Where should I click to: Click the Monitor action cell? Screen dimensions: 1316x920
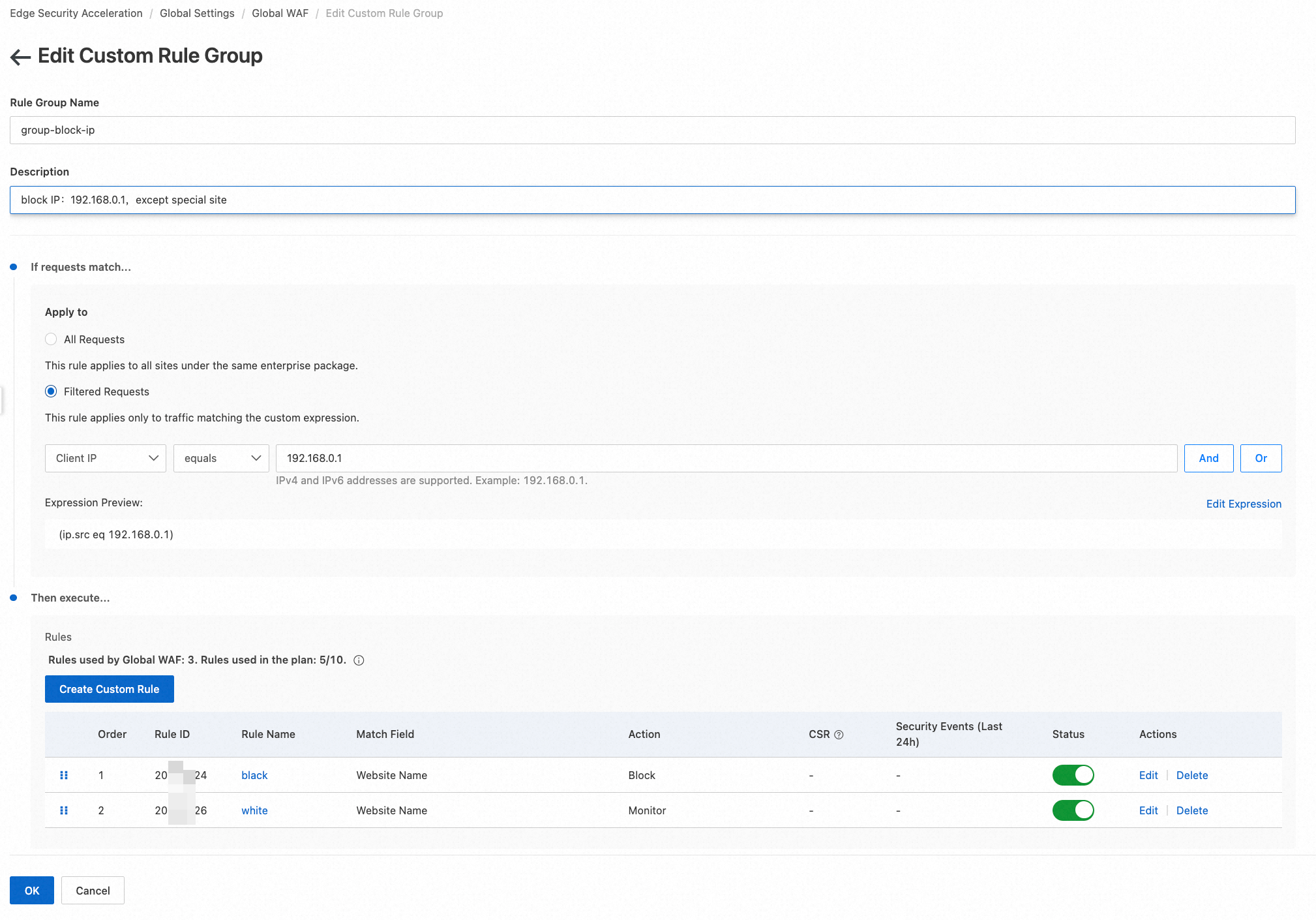tap(647, 810)
